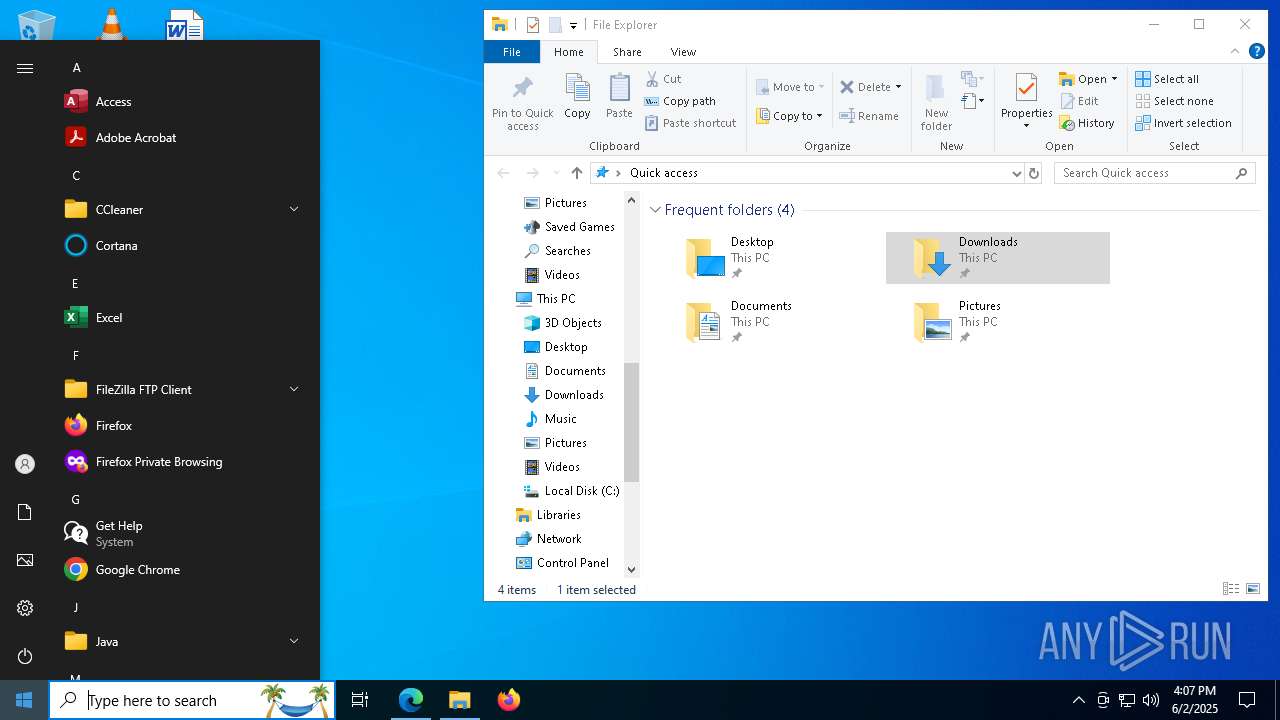1280x720 pixels.
Task: Open Get Help from Start menu
Action: [x=185, y=534]
